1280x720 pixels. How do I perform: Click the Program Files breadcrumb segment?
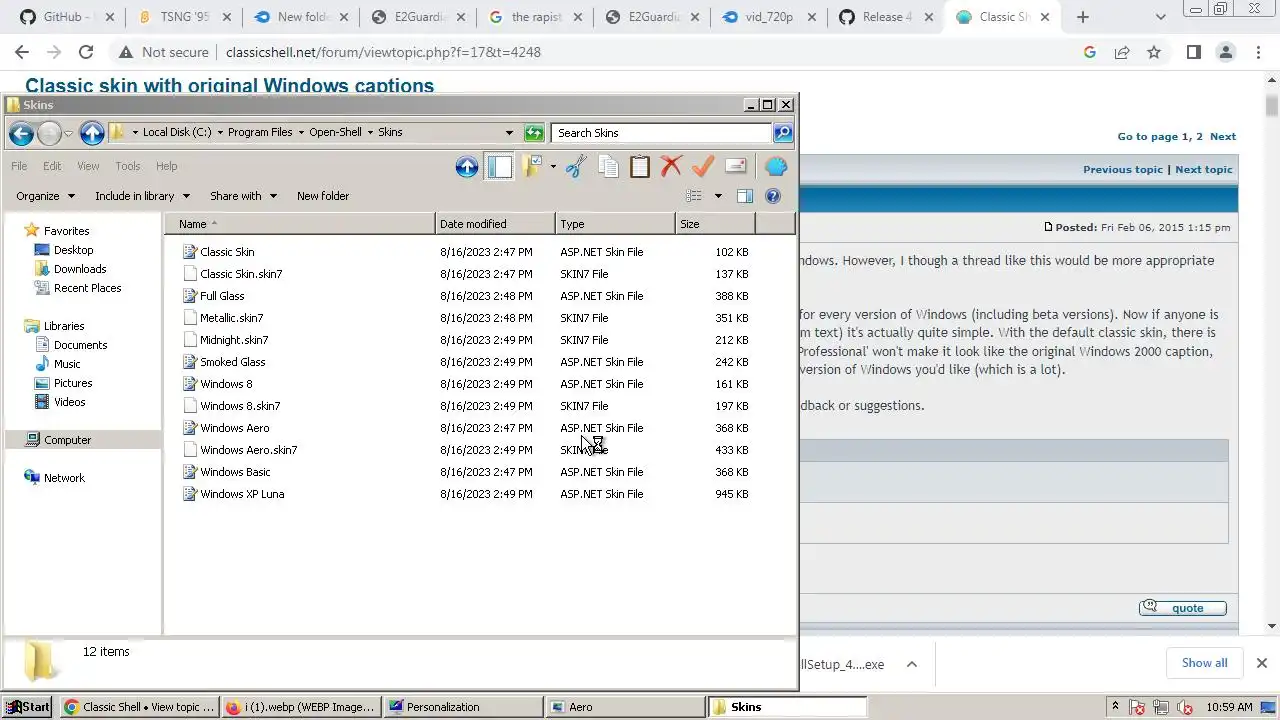click(260, 132)
